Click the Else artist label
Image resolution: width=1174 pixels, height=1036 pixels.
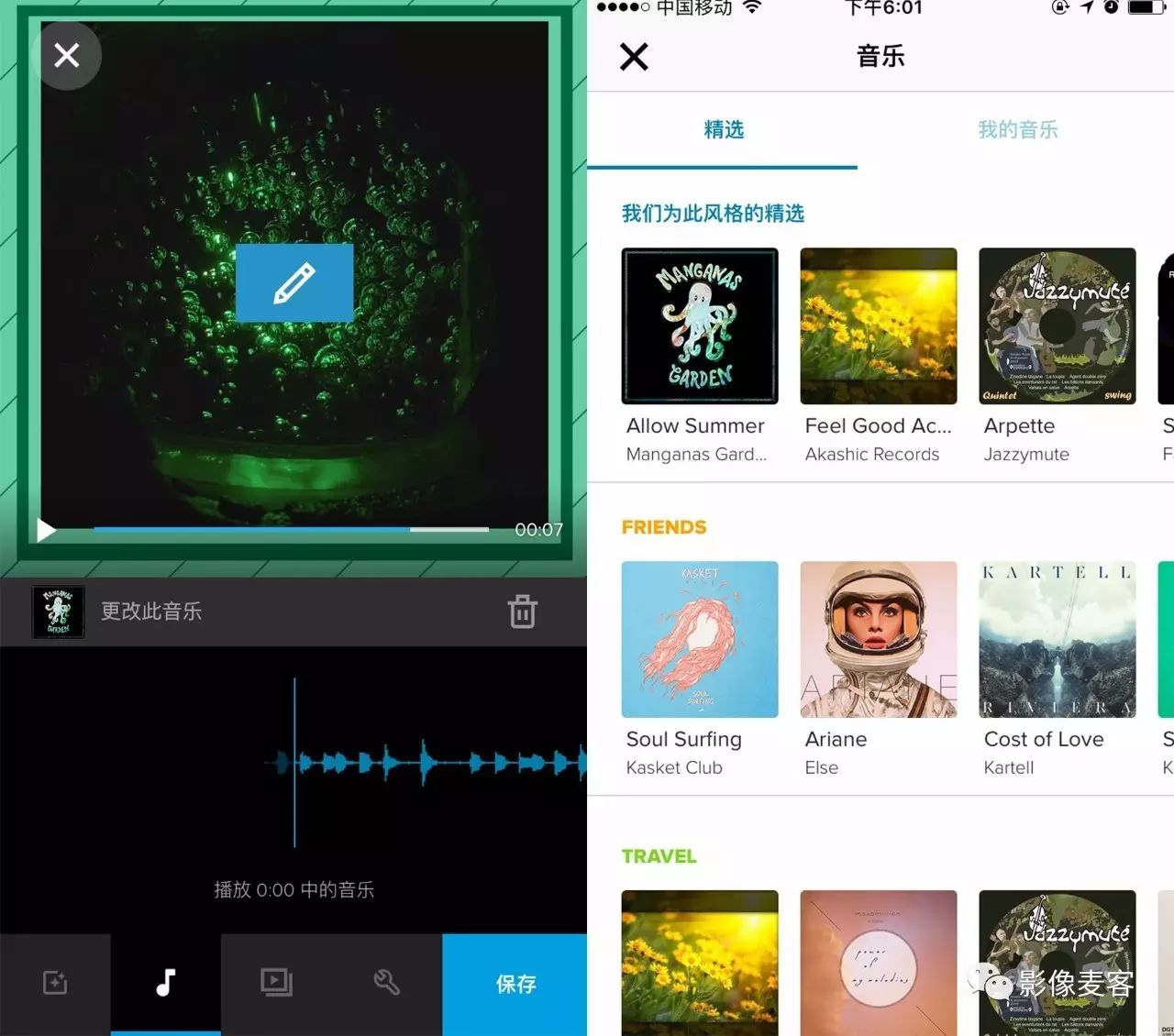[x=822, y=767]
